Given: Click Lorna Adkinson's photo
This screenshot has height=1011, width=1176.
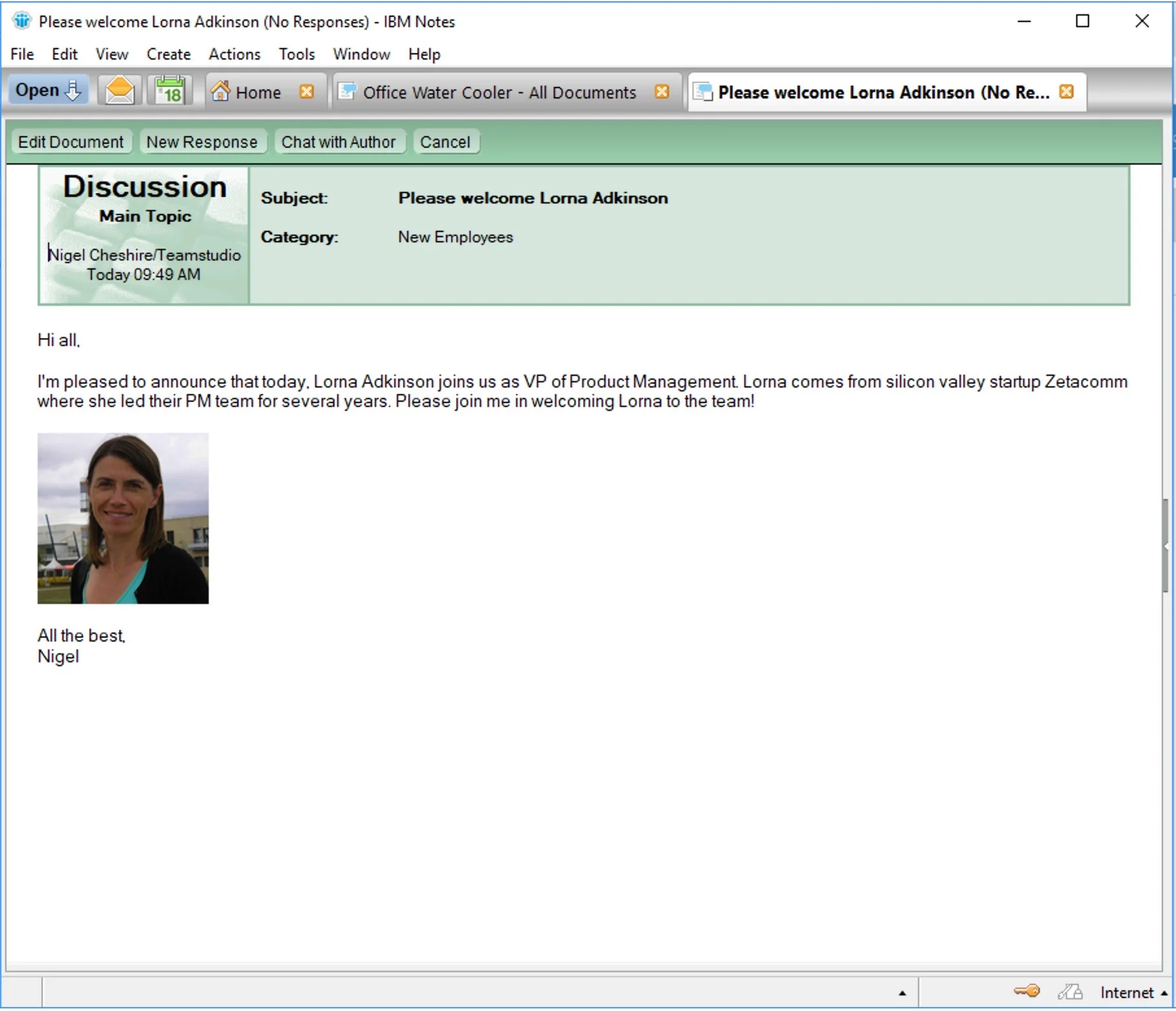Looking at the screenshot, I should (x=123, y=518).
